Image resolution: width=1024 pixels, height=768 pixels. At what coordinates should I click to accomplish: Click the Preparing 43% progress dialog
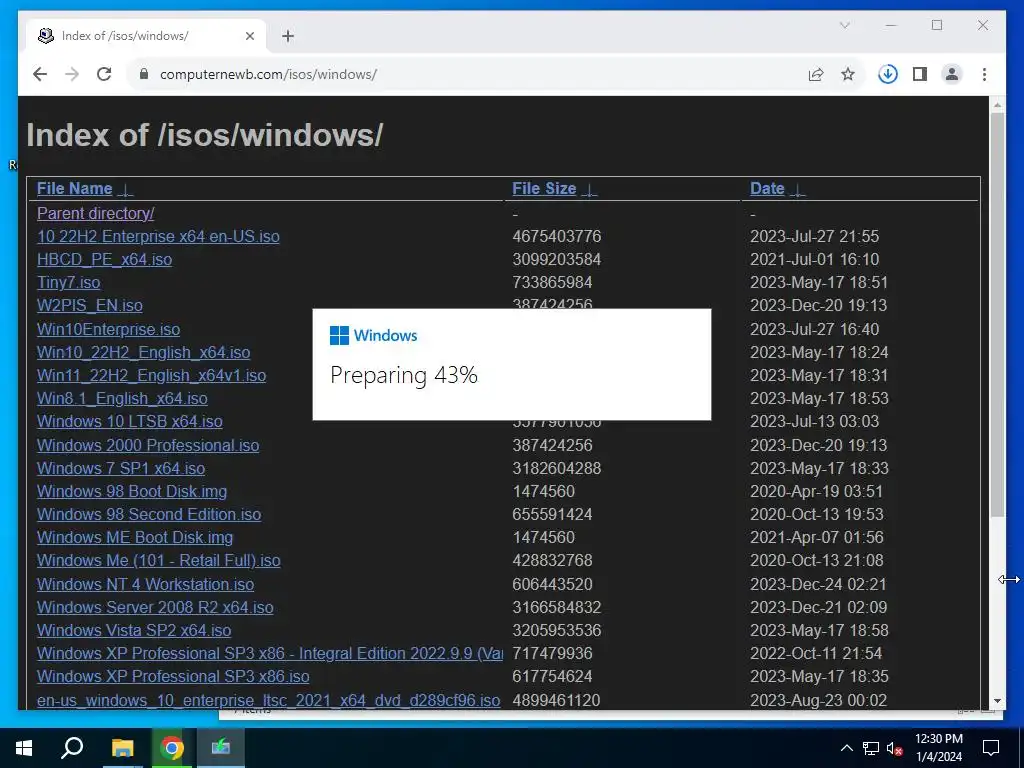click(511, 364)
